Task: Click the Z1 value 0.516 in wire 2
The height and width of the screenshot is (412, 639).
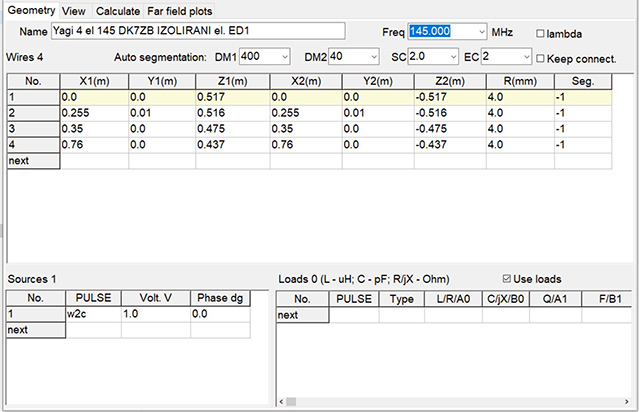Action: tap(233, 113)
